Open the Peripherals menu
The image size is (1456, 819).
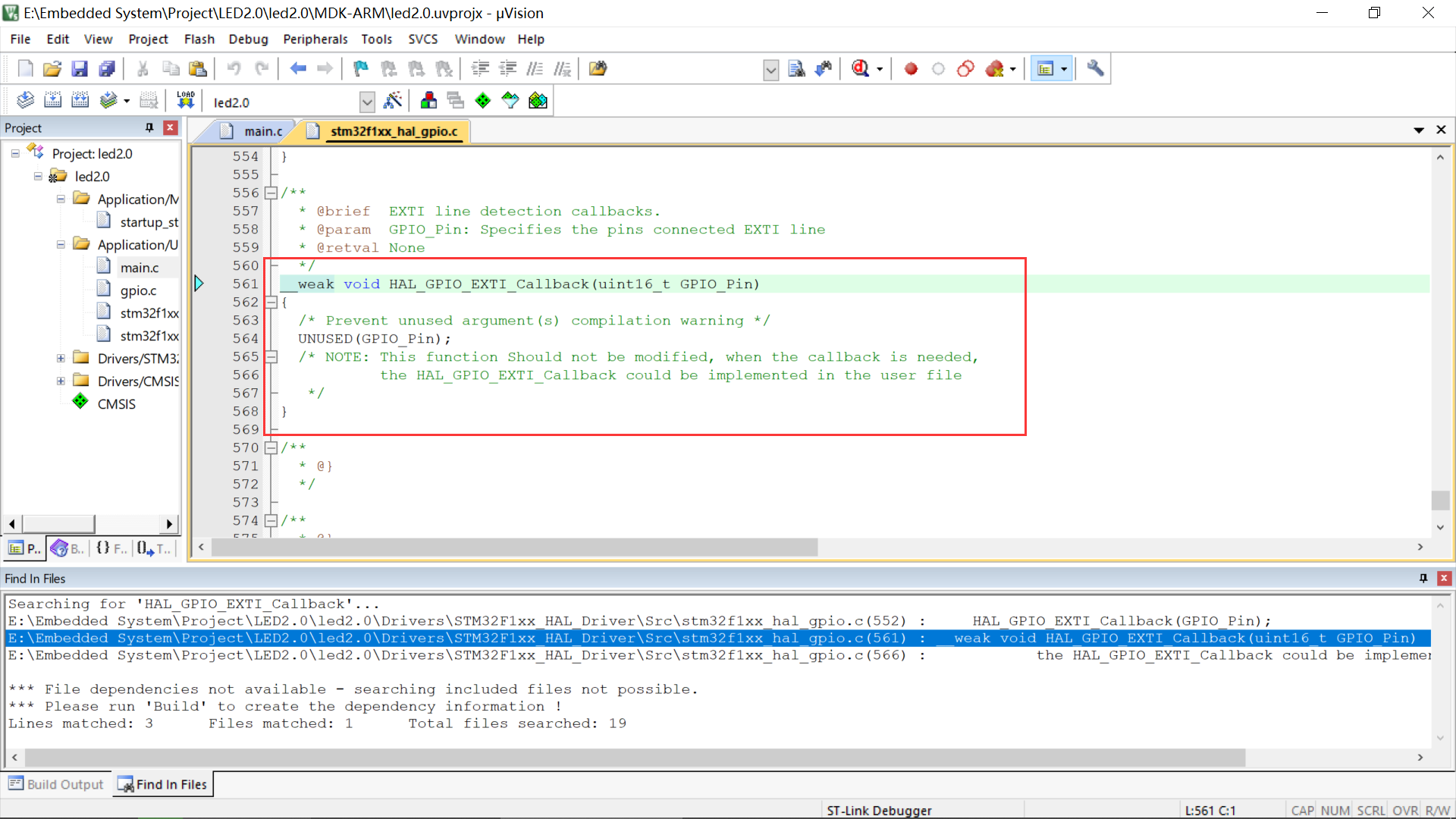coord(315,39)
